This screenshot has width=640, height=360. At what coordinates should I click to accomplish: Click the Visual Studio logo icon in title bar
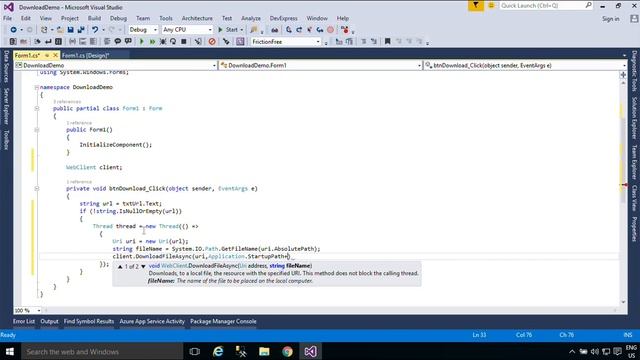tap(9, 7)
